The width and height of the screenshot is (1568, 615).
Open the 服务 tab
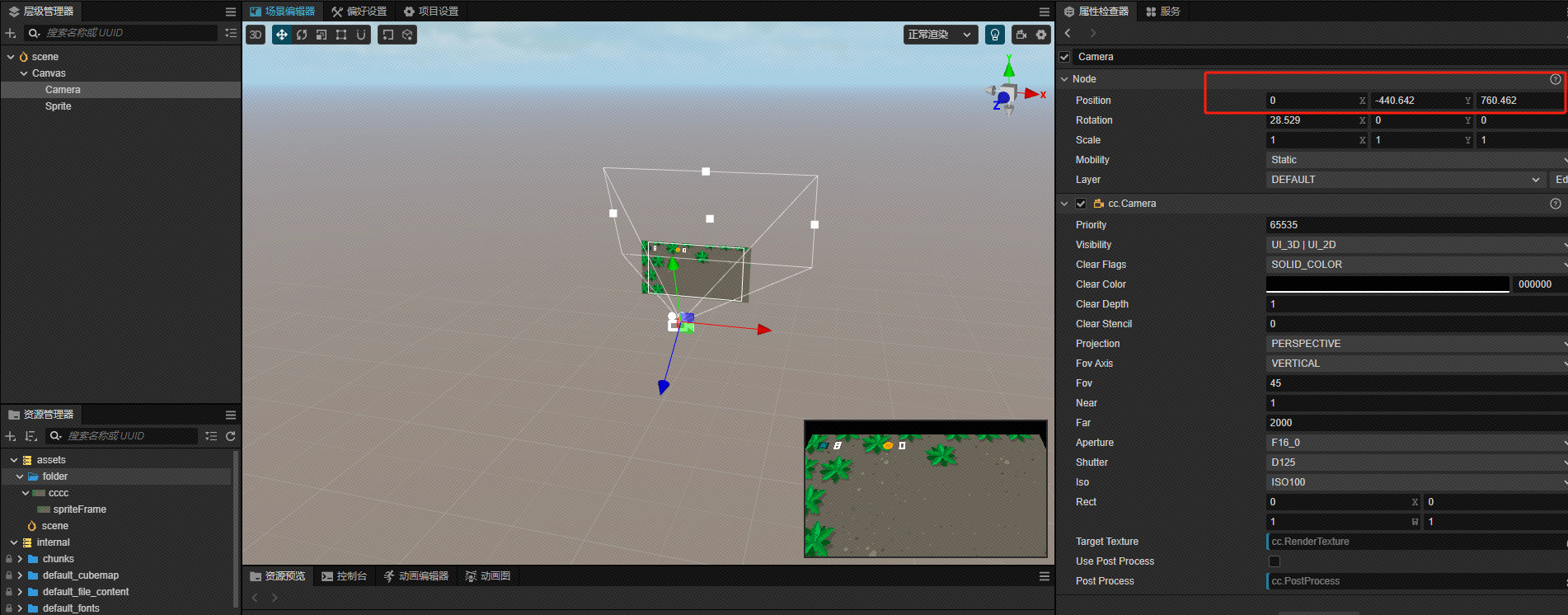pyautogui.click(x=1163, y=12)
